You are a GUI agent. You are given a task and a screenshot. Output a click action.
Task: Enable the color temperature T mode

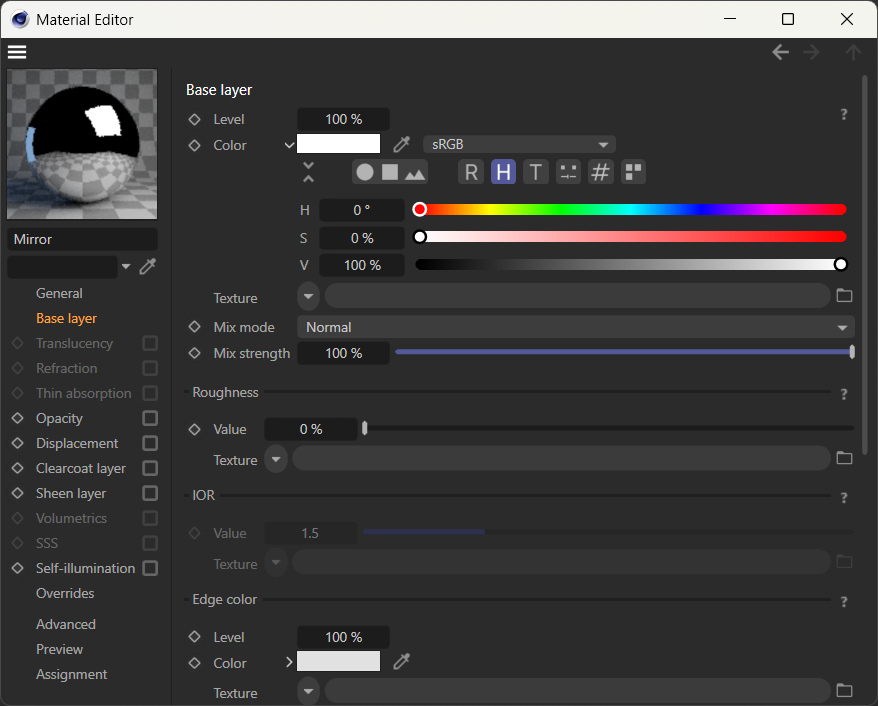point(536,172)
